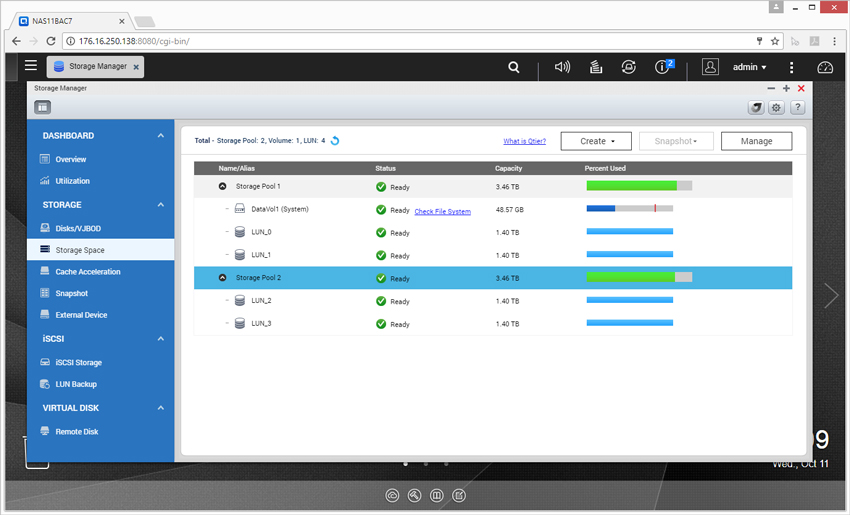Close the Storage Manager taskbar tab

point(136,67)
